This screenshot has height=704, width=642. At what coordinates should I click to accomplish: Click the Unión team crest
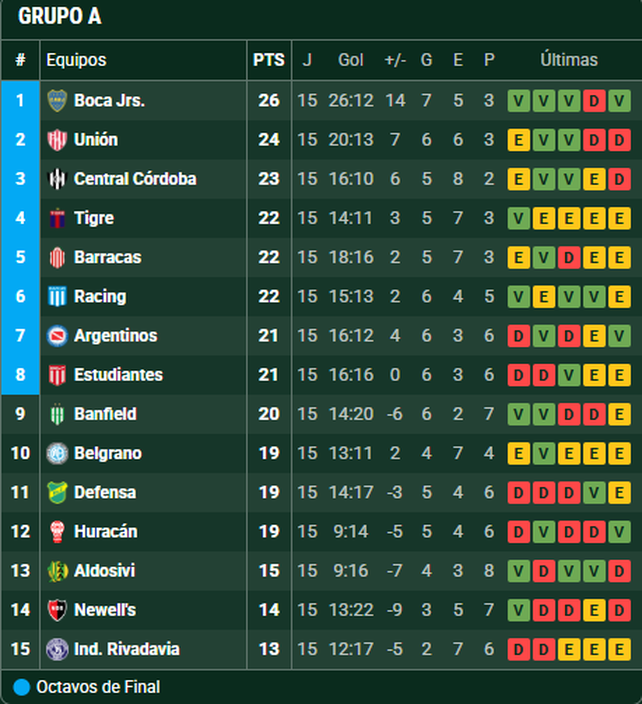tap(57, 140)
